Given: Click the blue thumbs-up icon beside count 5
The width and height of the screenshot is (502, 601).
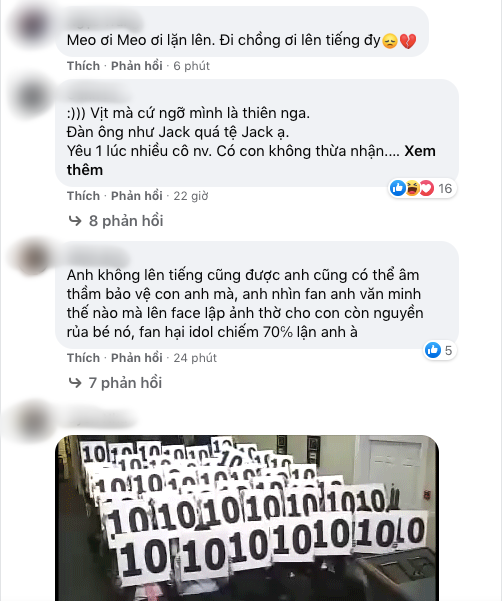Looking at the screenshot, I should tap(433, 350).
